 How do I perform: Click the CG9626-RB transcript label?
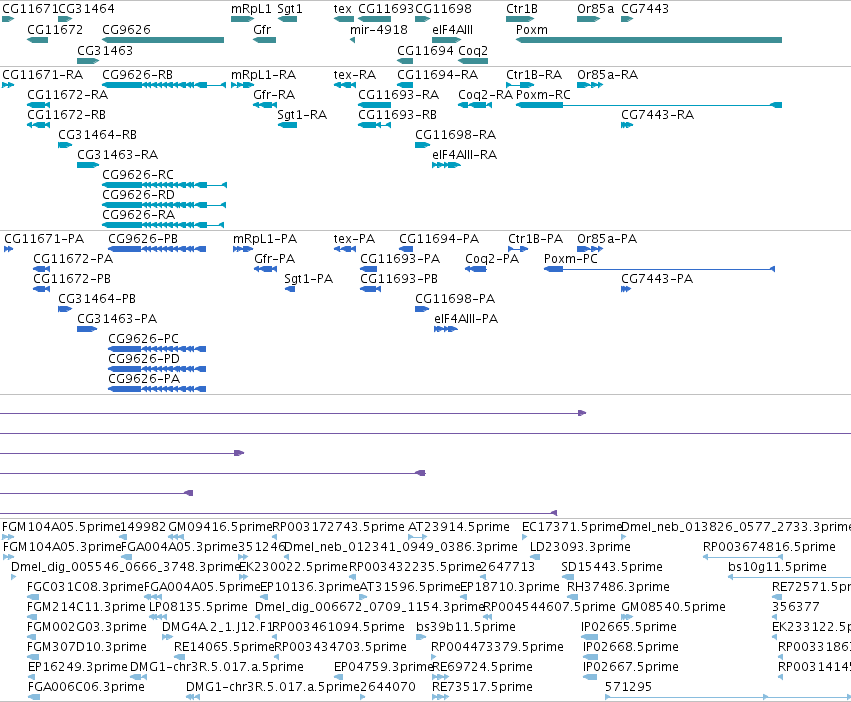137,74
